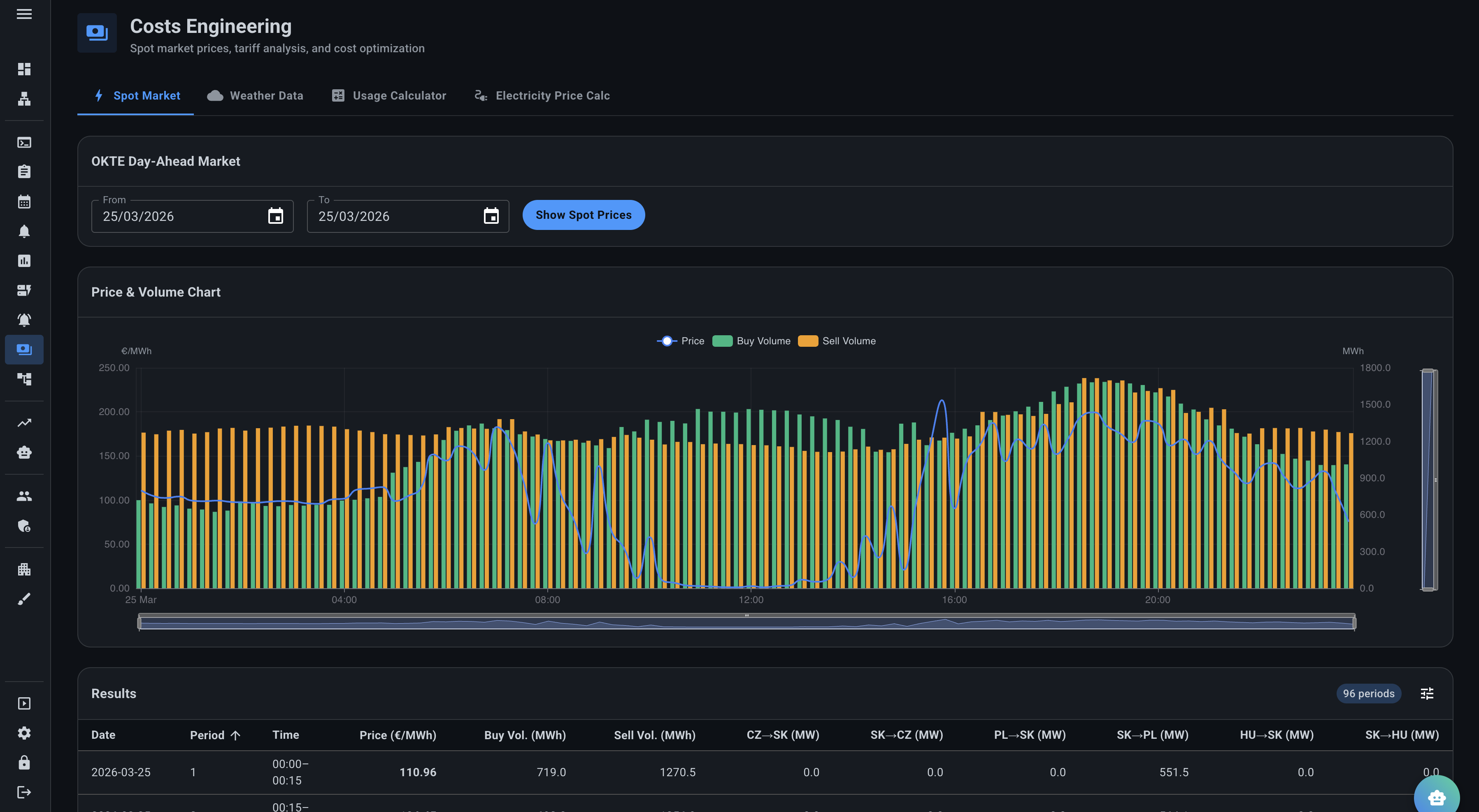1479x812 pixels.
Task: Open the To date calendar picker
Action: tap(491, 216)
